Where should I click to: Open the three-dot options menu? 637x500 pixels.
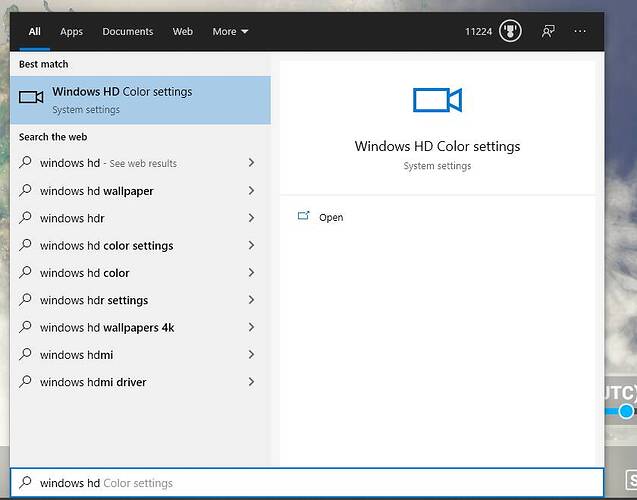tap(580, 31)
